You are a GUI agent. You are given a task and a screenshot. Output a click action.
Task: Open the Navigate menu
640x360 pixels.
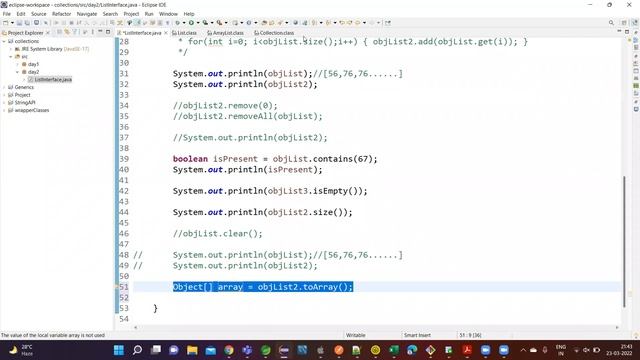tap(87, 14)
